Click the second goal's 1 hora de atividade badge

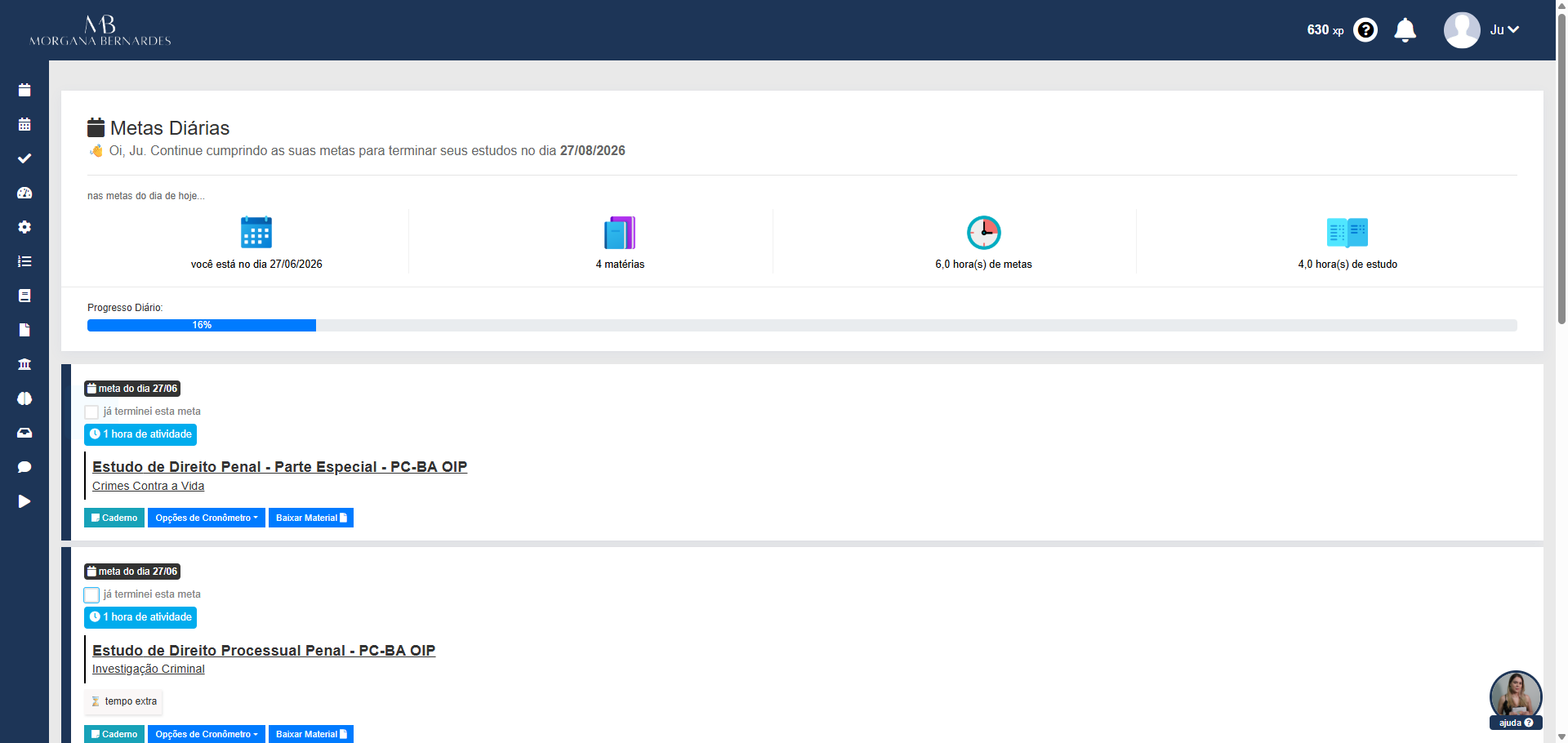[x=140, y=617]
